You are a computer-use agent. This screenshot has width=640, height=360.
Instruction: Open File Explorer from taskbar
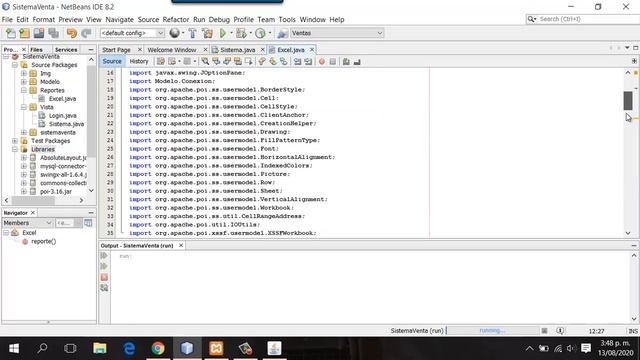click(x=100, y=348)
